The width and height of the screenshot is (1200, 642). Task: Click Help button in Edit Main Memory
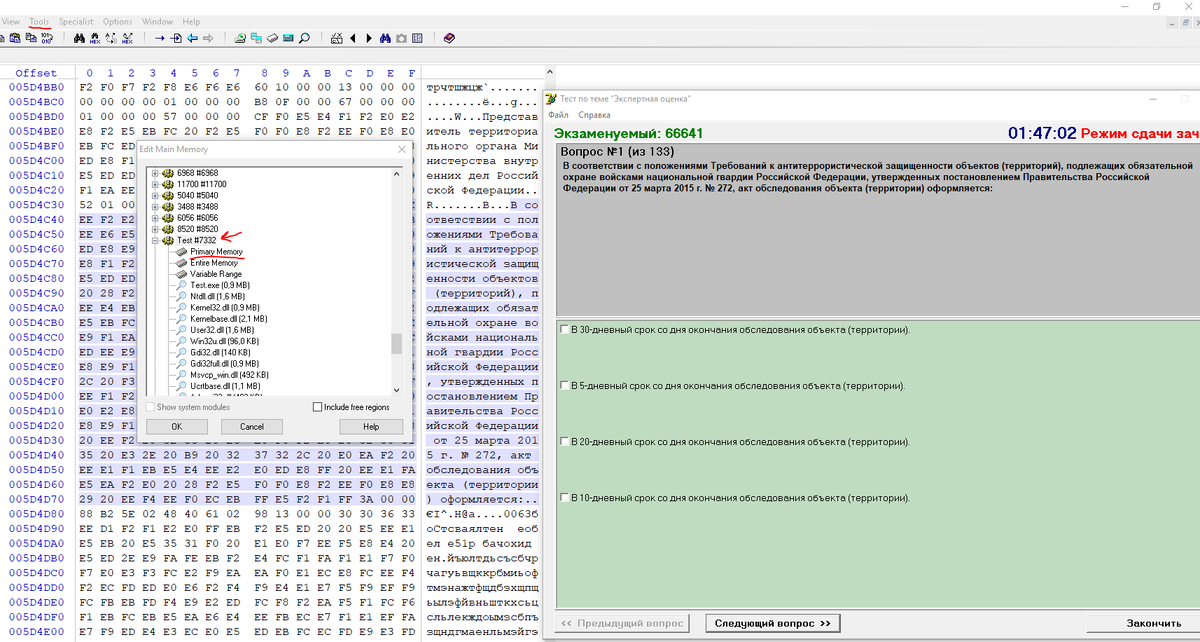pyautogui.click(x=371, y=426)
